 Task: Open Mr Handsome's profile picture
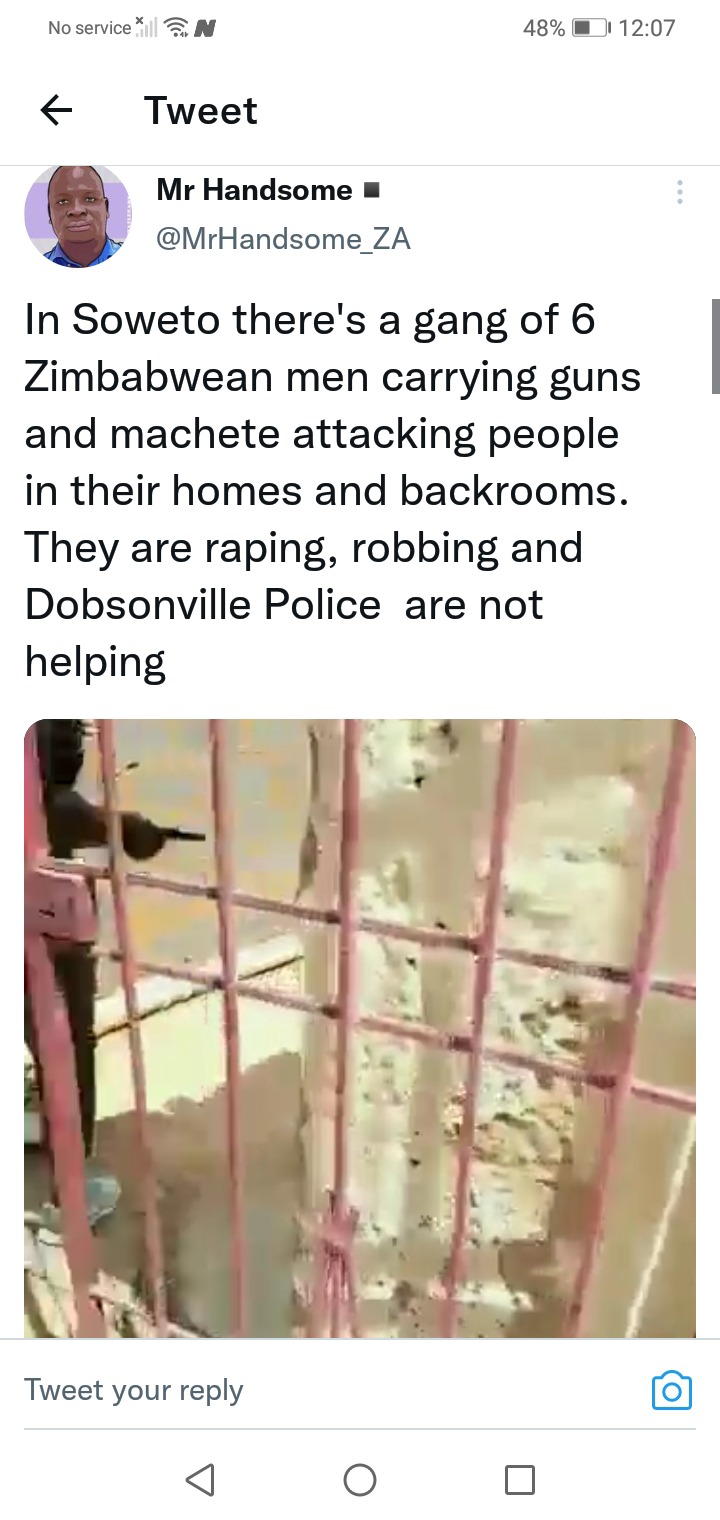pos(77,215)
